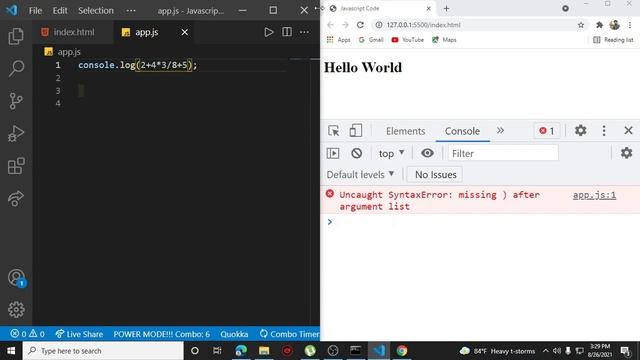Bookmark this page with star icon

[581, 25]
